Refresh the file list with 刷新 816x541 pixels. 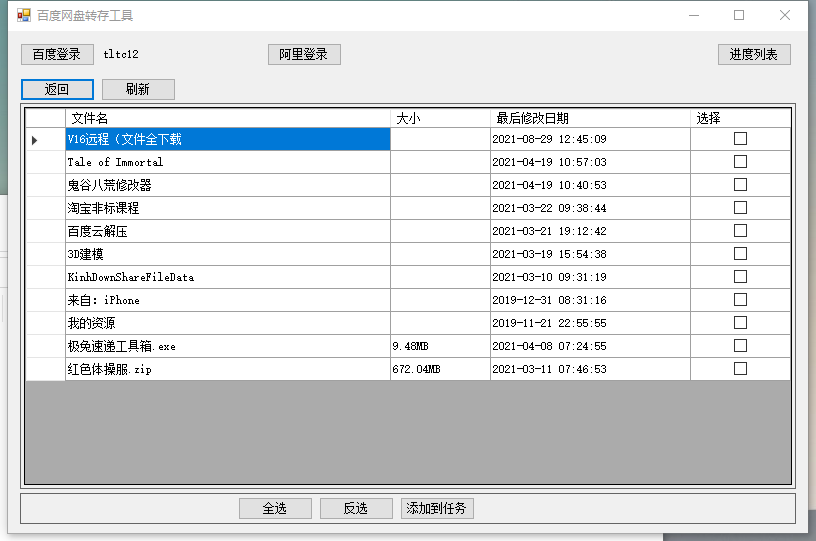pos(138,89)
